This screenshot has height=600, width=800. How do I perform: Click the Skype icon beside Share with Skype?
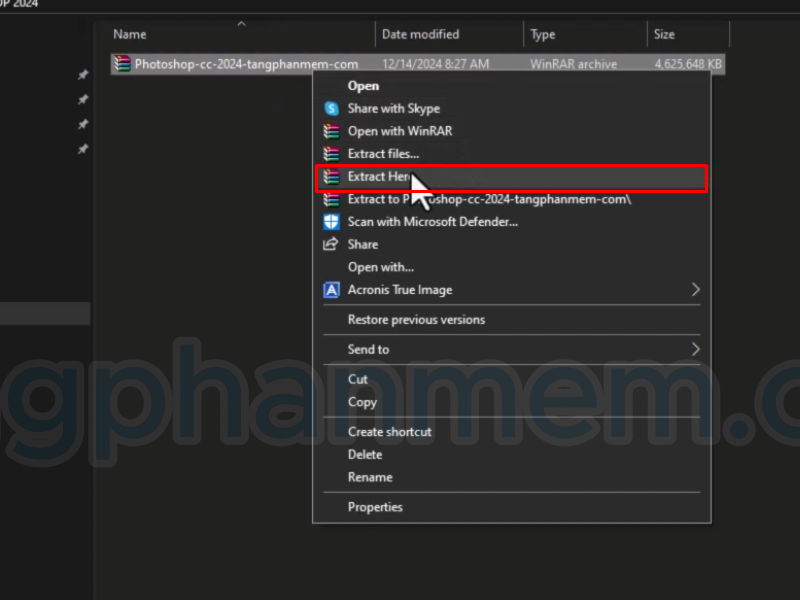(x=331, y=108)
